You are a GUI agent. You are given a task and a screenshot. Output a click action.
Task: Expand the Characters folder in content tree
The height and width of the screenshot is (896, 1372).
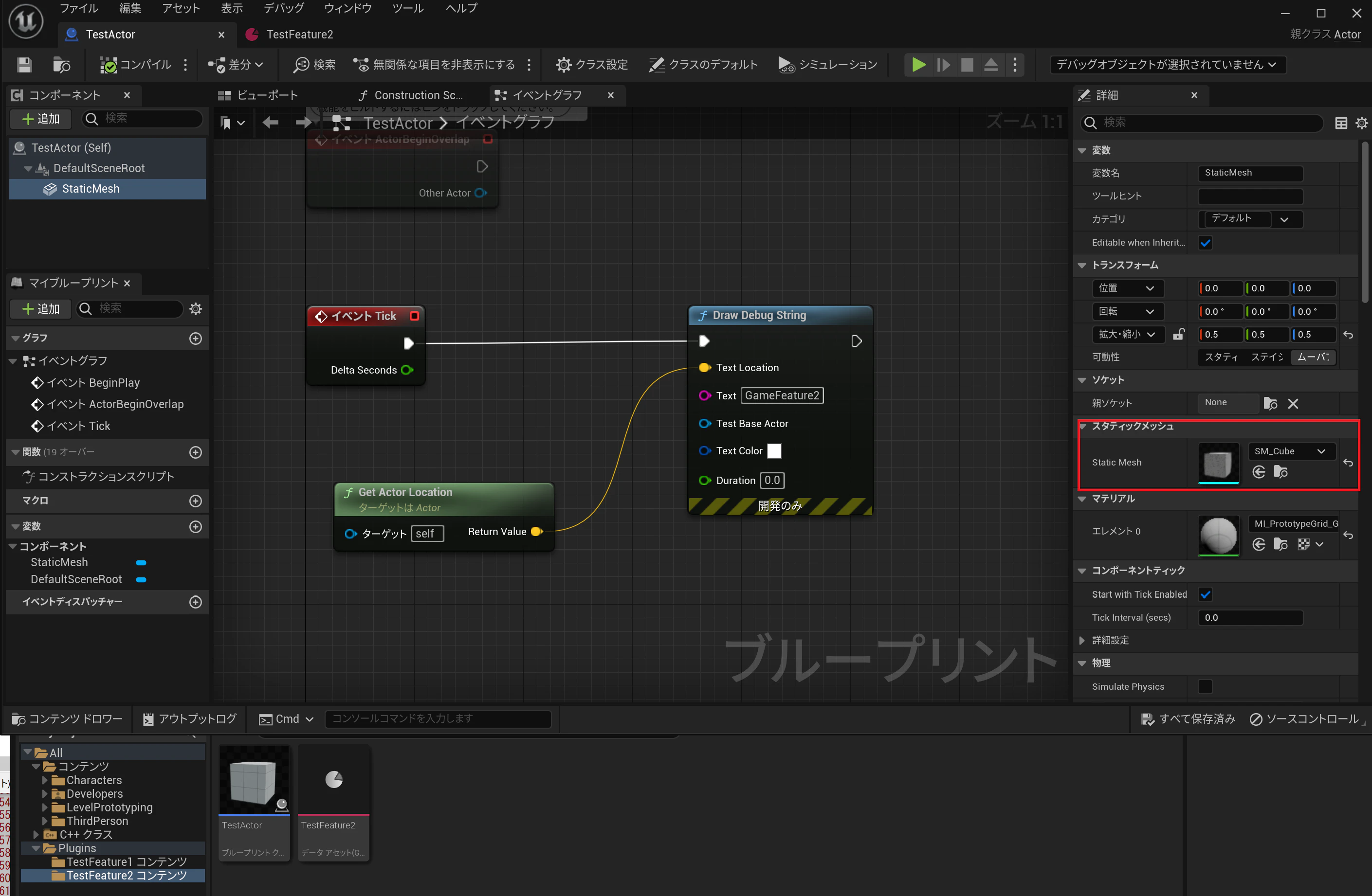click(x=45, y=780)
